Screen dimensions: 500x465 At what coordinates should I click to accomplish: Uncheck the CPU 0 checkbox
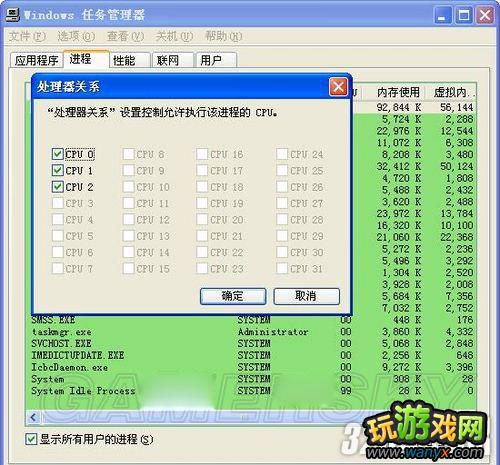(57, 154)
